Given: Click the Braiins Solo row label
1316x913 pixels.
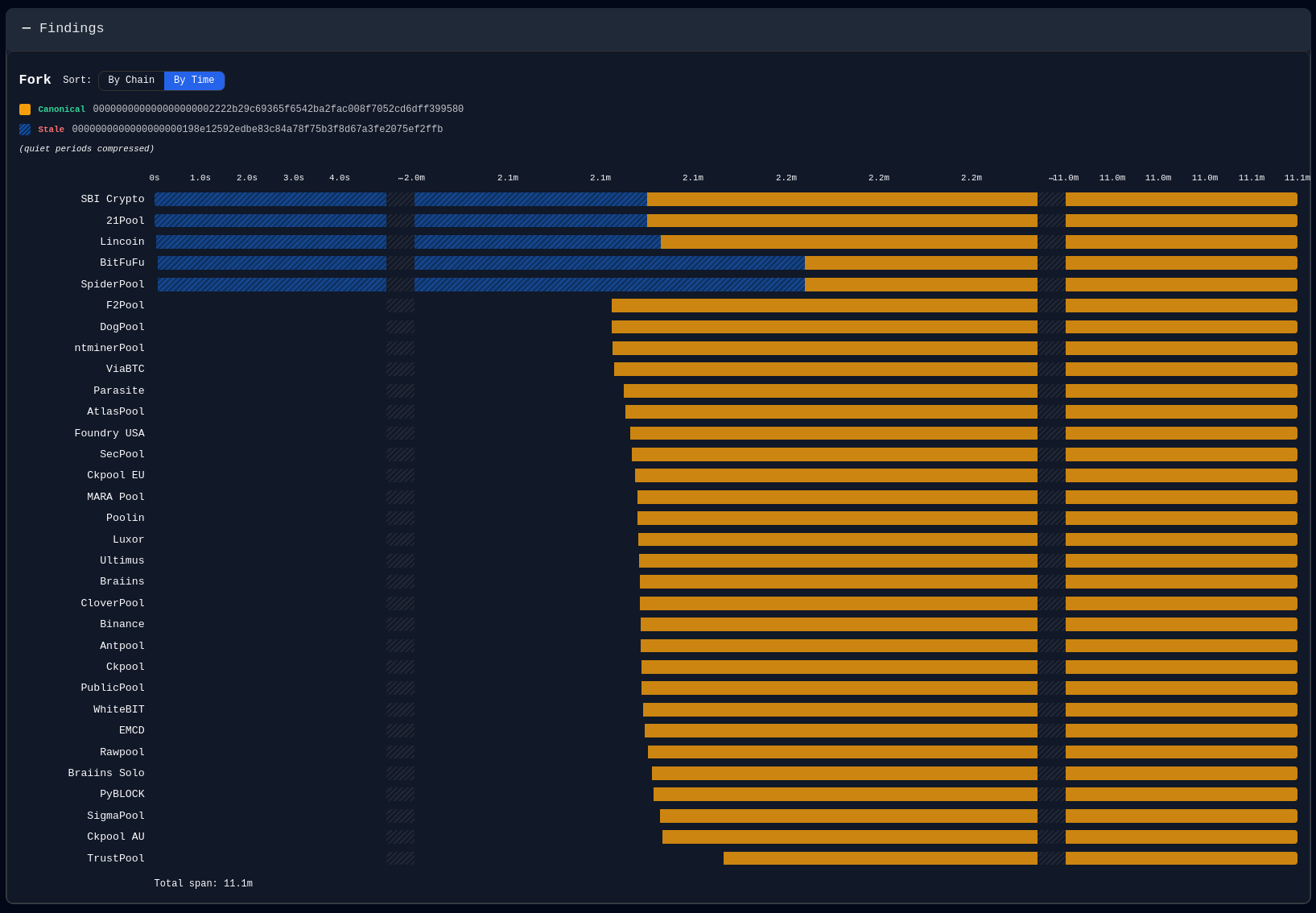Looking at the screenshot, I should 106,773.
